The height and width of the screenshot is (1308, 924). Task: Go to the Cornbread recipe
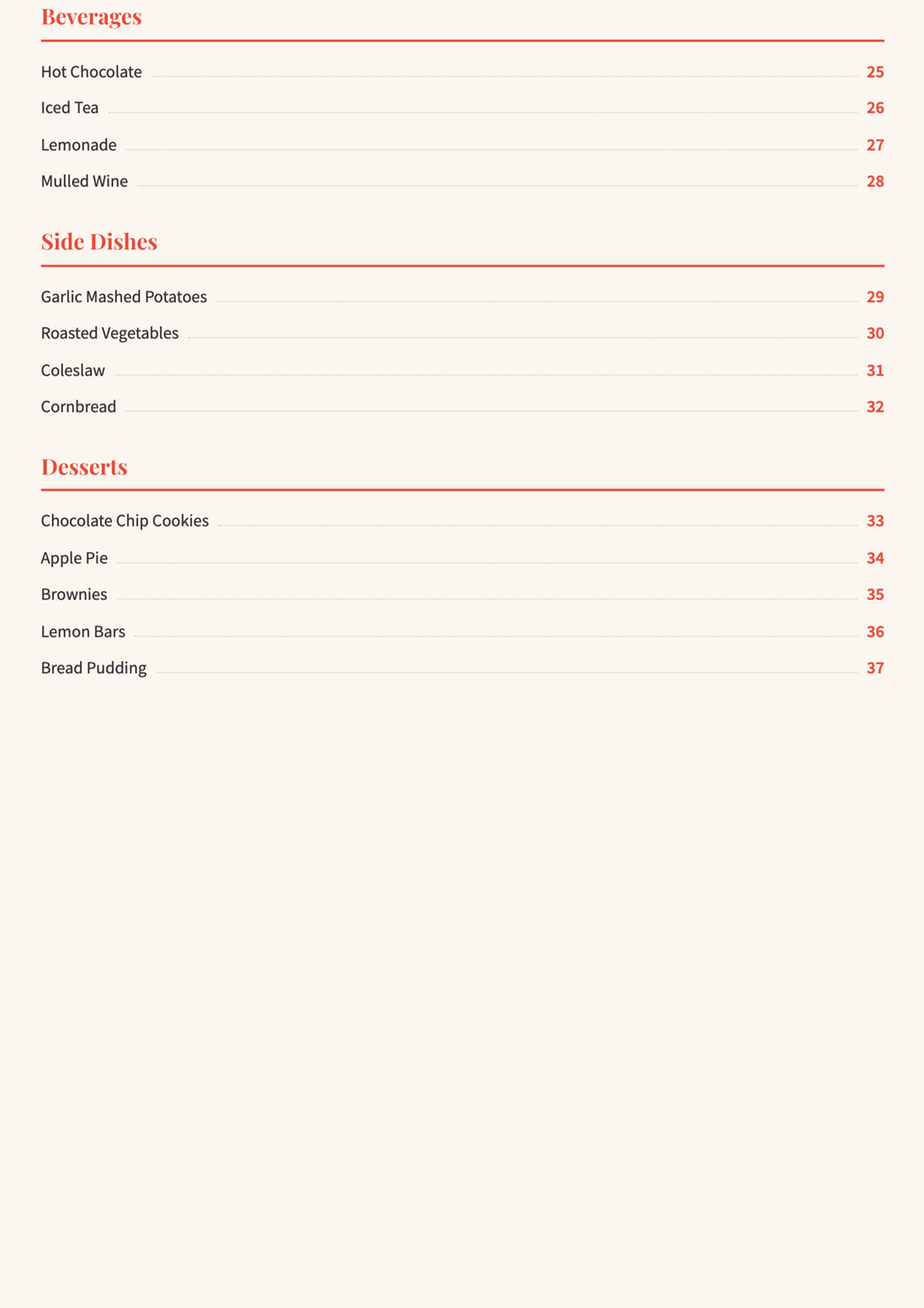pos(462,406)
